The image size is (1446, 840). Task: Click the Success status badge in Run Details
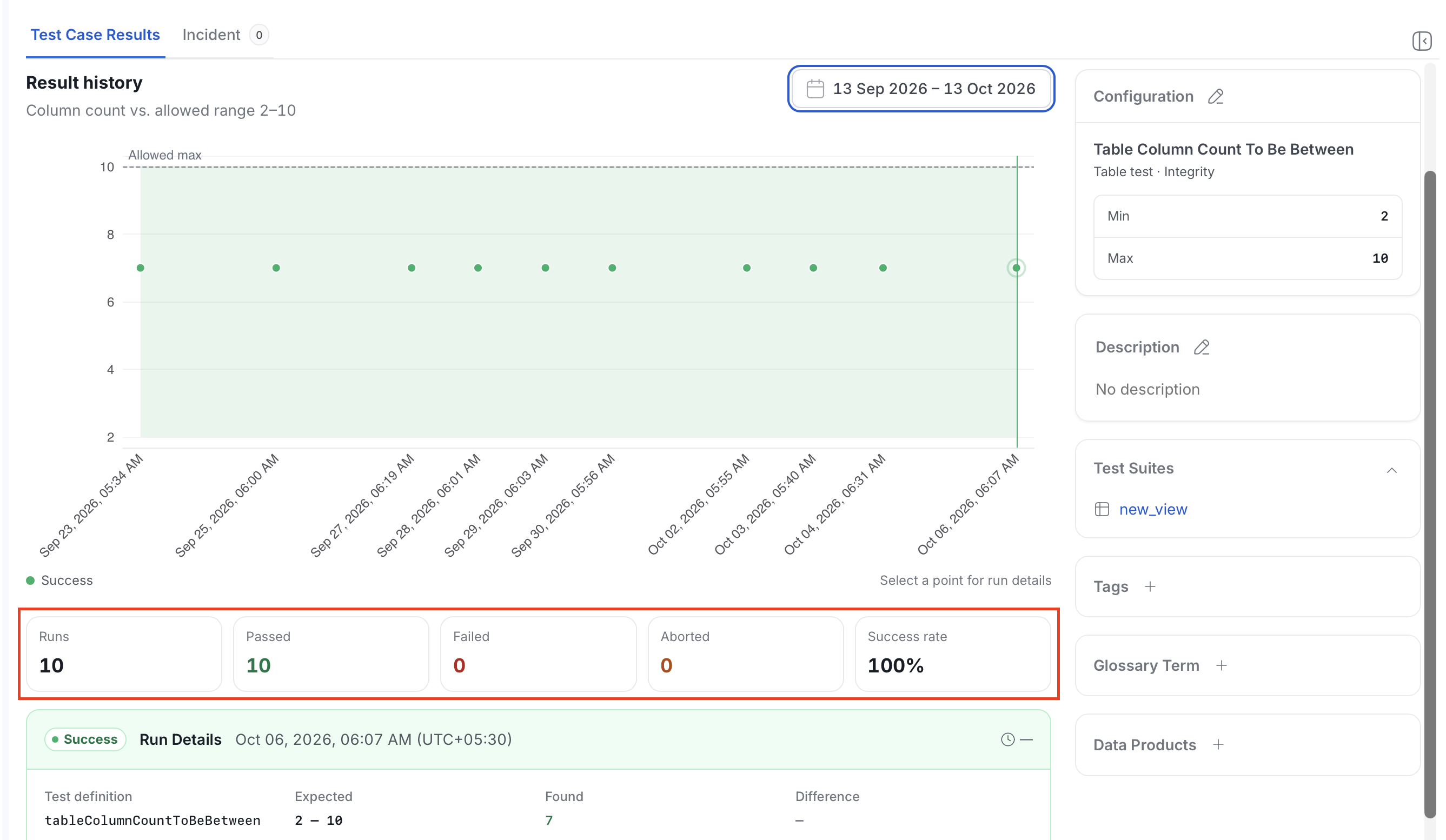coord(85,739)
